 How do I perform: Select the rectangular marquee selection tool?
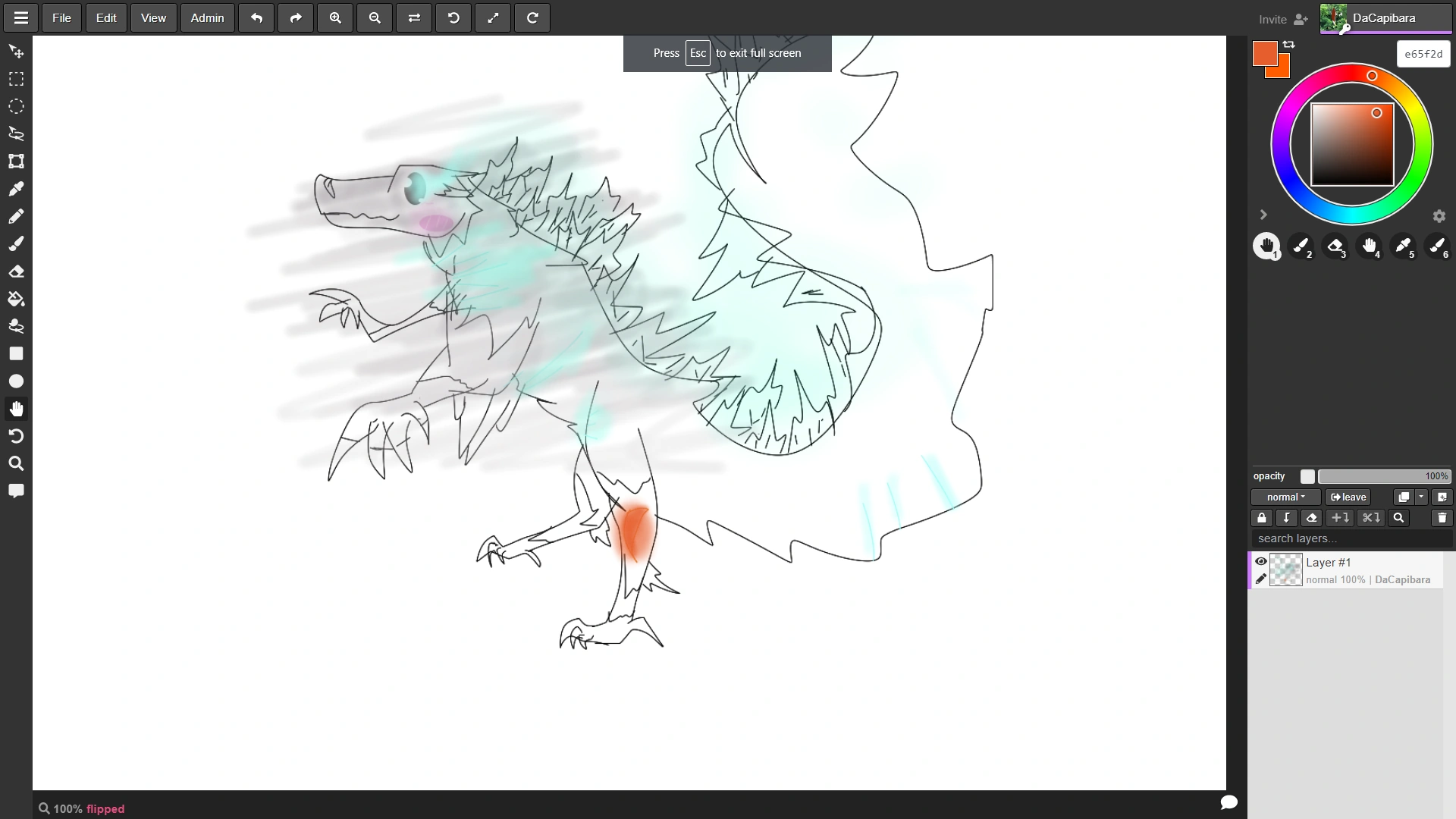click(x=16, y=79)
